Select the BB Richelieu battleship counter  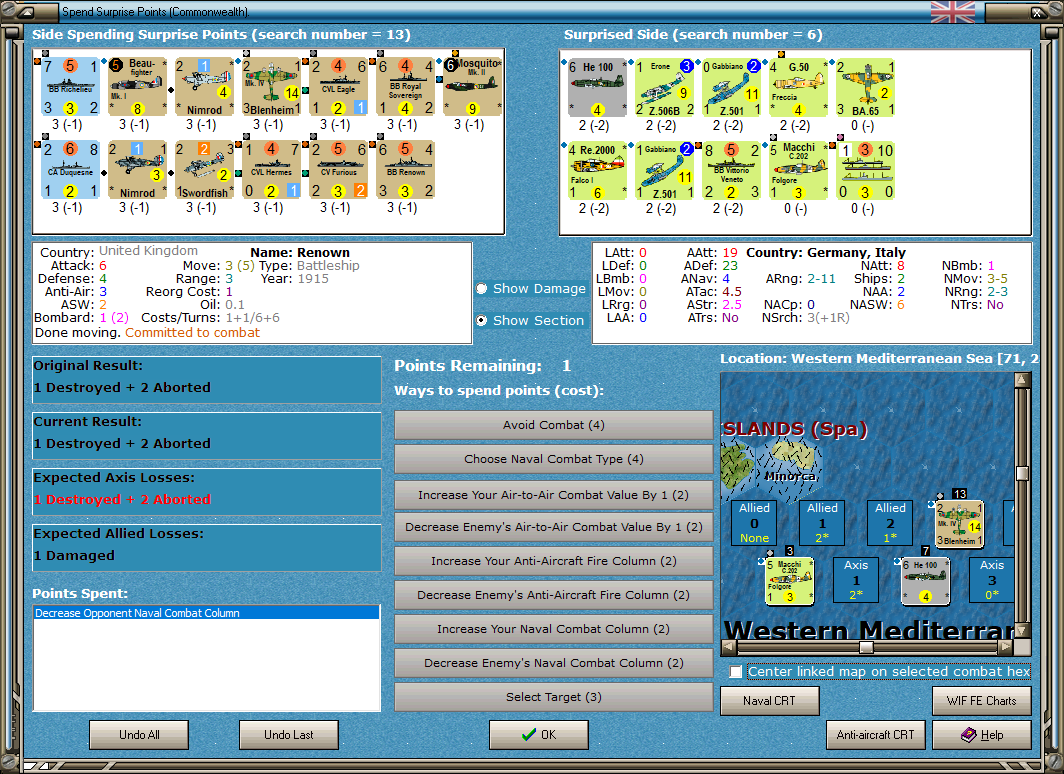click(x=71, y=86)
